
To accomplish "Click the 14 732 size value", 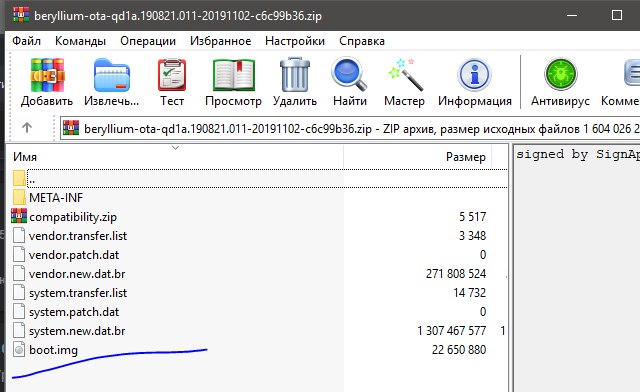I will pyautogui.click(x=469, y=293).
